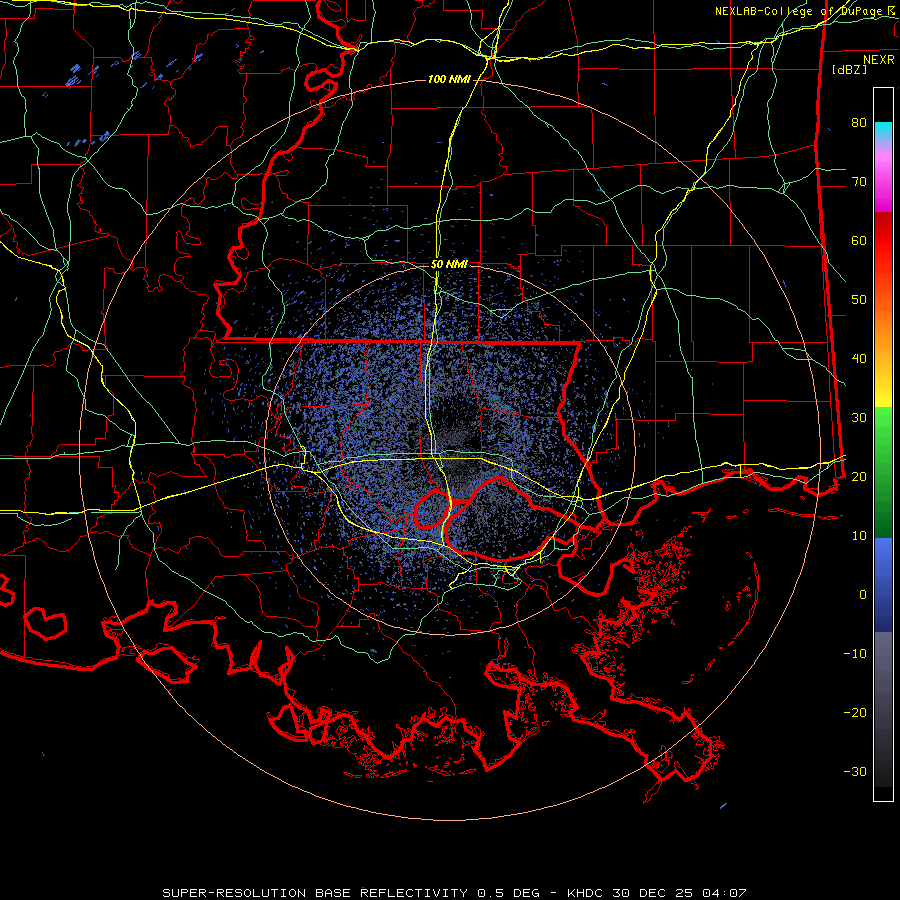Click the 10 value on the dBZ scale
Image resolution: width=900 pixels, height=900 pixels.
pos(859,536)
